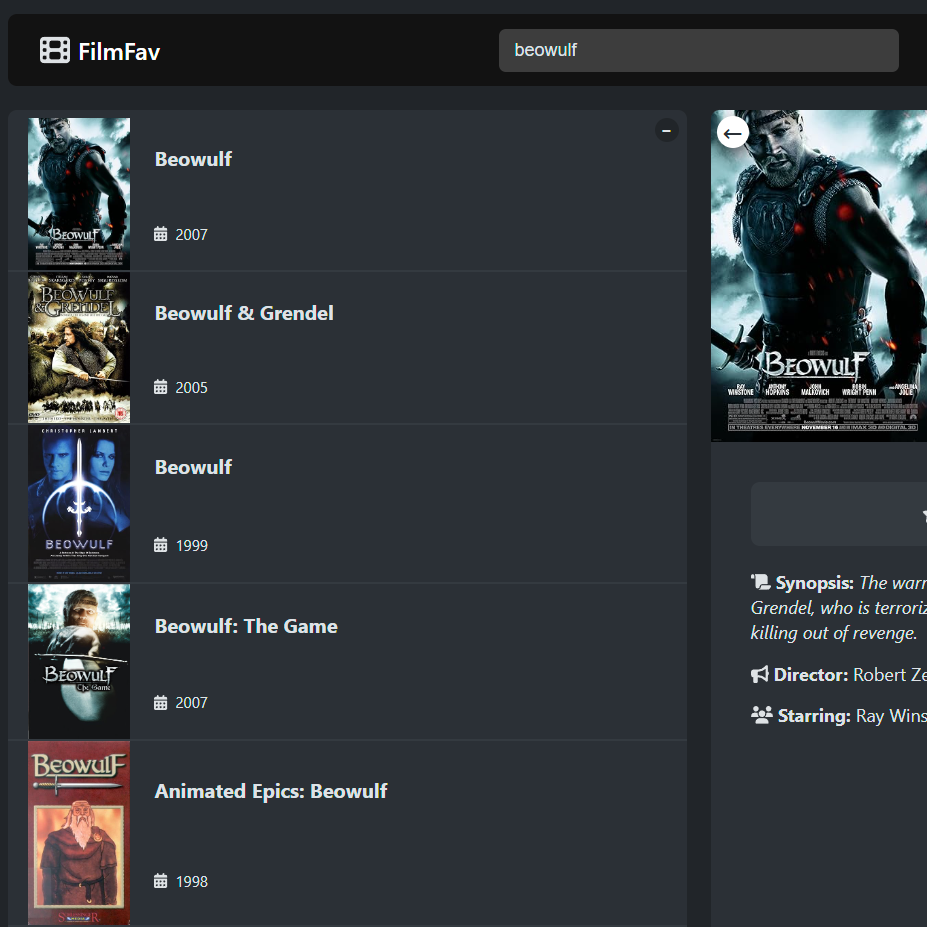This screenshot has height=927, width=927.
Task: Click the calendar icon beside 1999
Action: [160, 545]
